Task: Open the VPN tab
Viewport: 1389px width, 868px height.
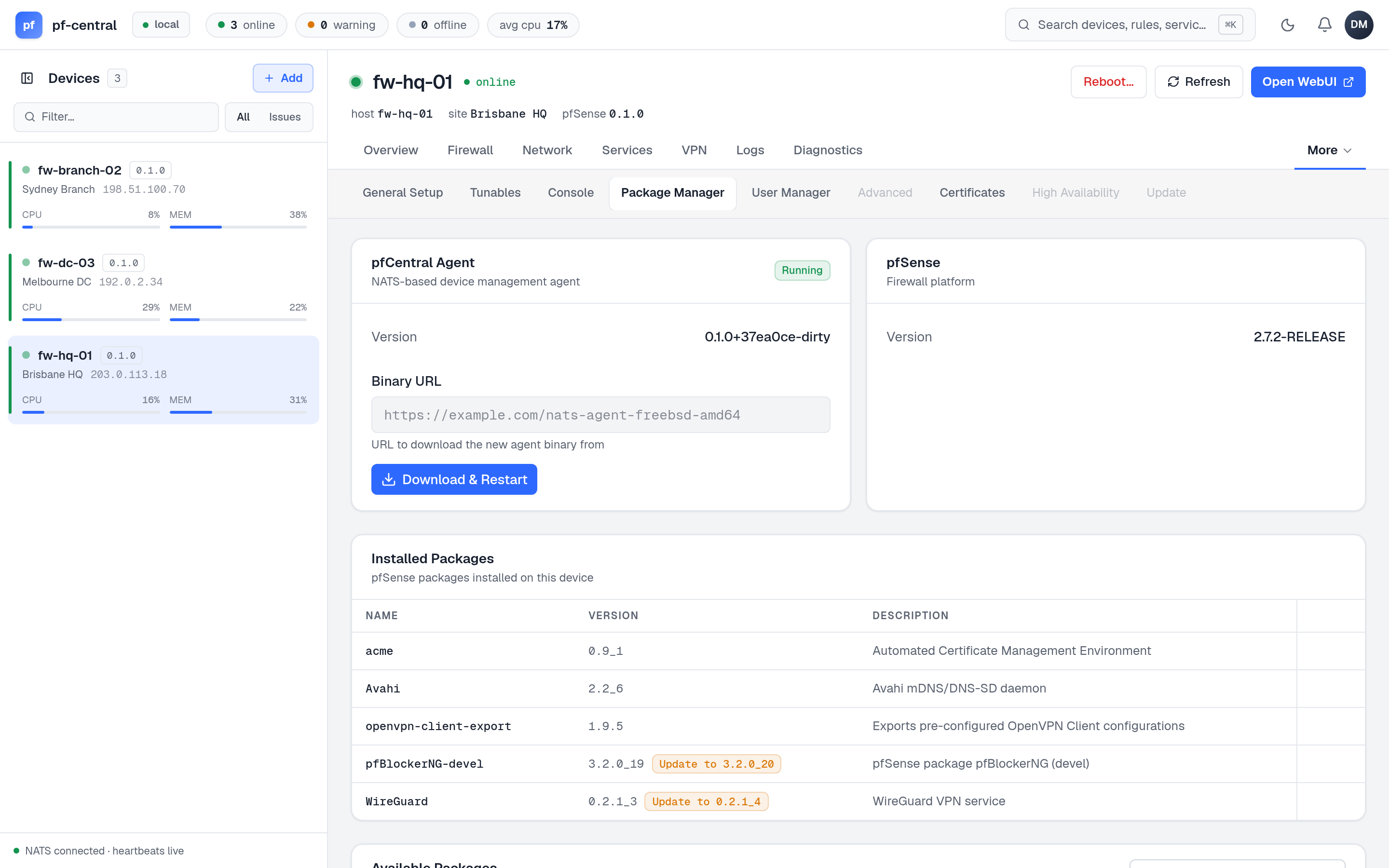Action: [694, 150]
